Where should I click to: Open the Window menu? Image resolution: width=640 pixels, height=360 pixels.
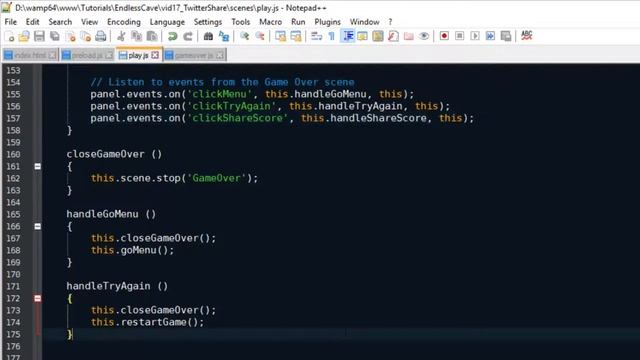pos(364,22)
